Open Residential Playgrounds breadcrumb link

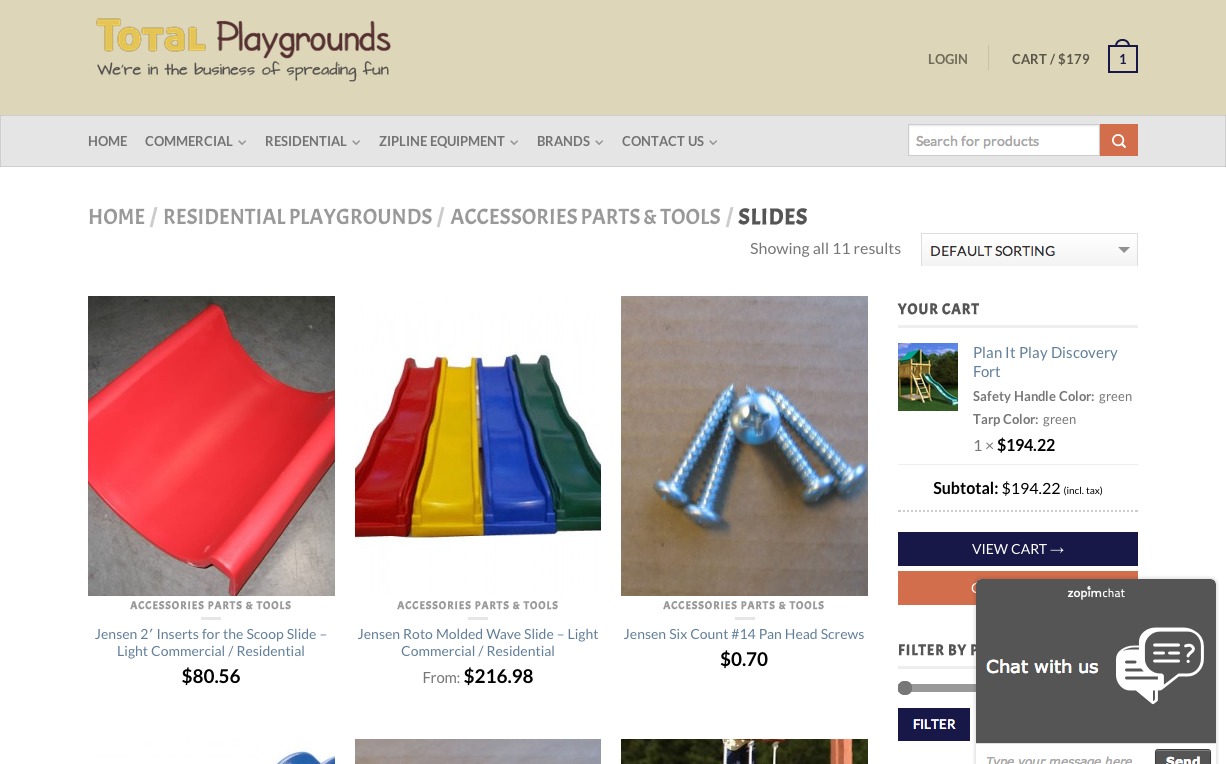298,217
